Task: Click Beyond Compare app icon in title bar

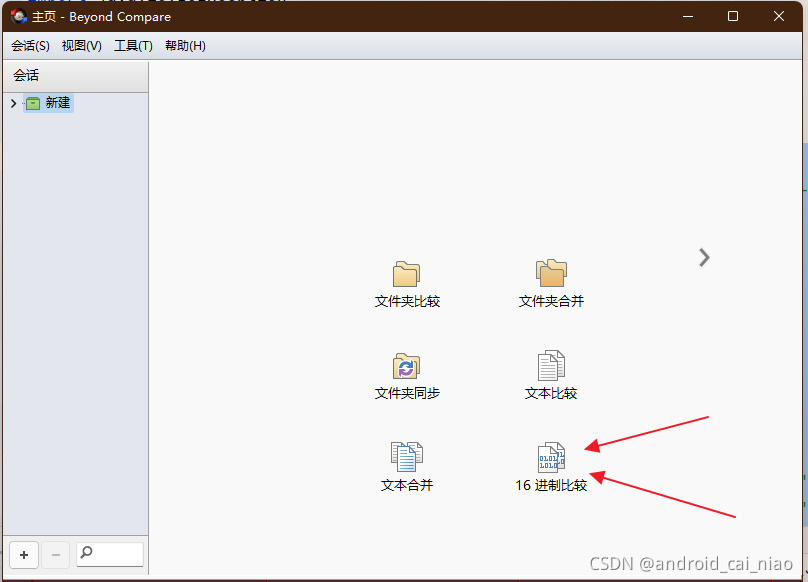Action: (19, 16)
